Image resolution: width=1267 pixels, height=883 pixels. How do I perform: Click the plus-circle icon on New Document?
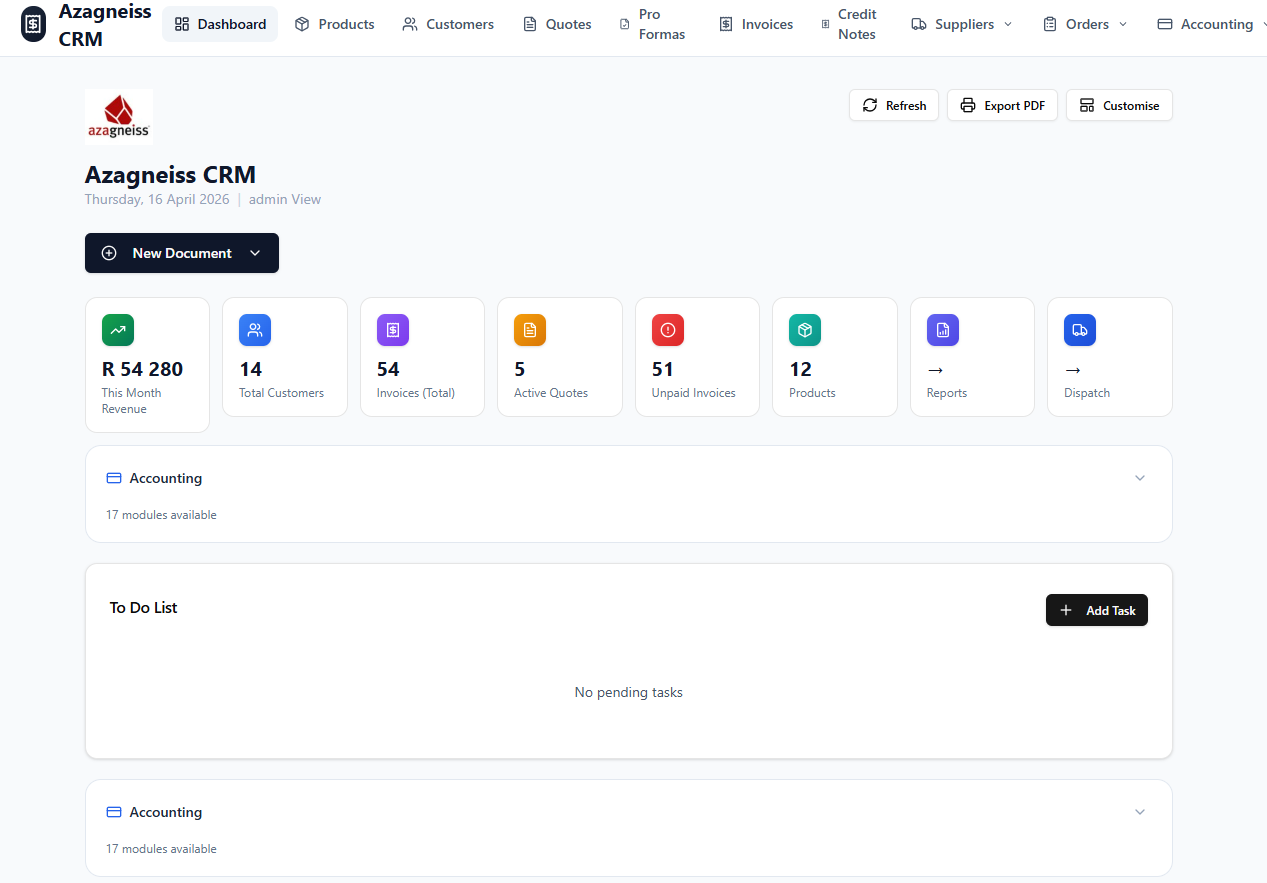109,253
